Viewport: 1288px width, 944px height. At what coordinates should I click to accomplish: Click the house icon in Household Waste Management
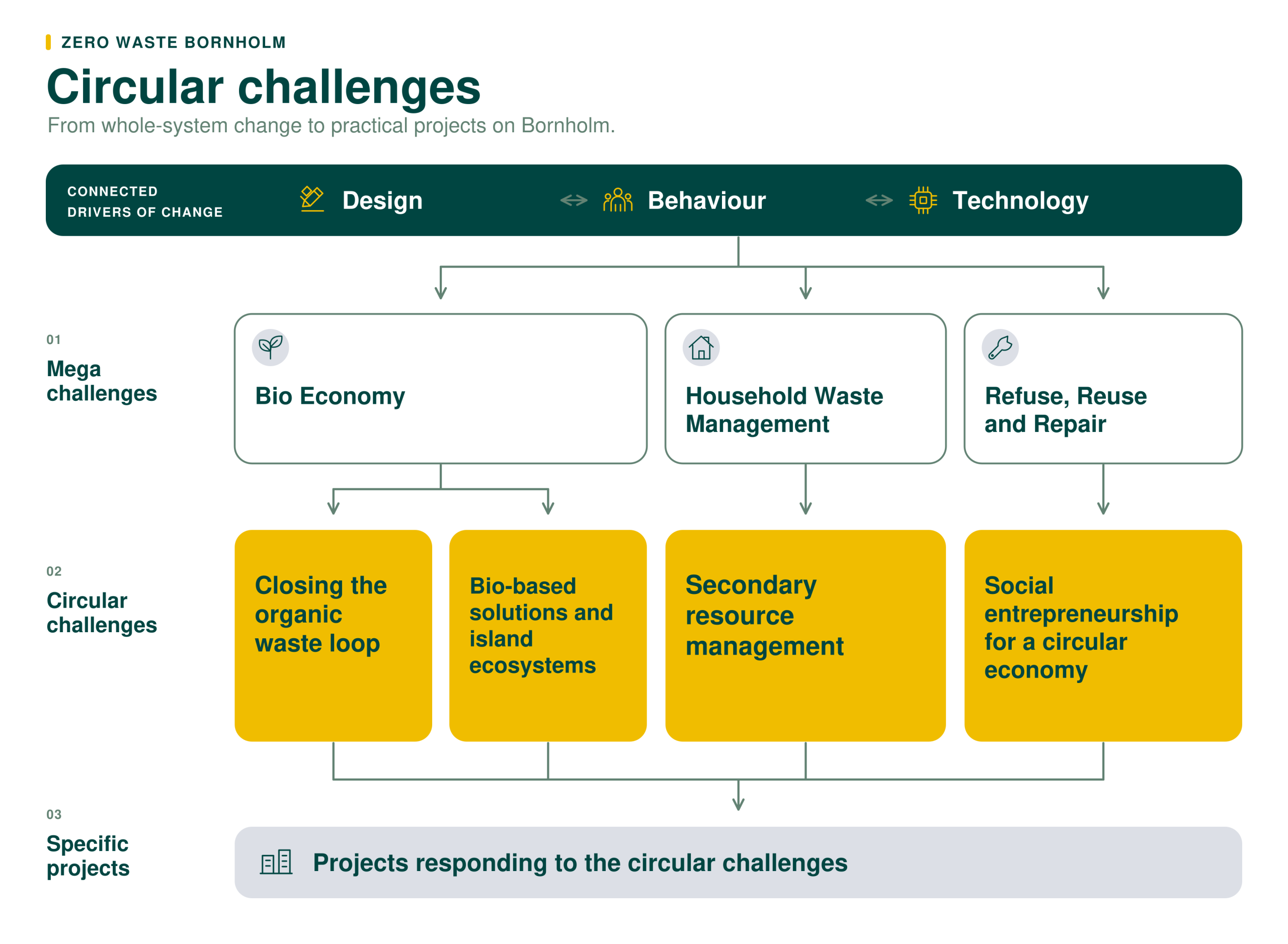click(x=701, y=348)
